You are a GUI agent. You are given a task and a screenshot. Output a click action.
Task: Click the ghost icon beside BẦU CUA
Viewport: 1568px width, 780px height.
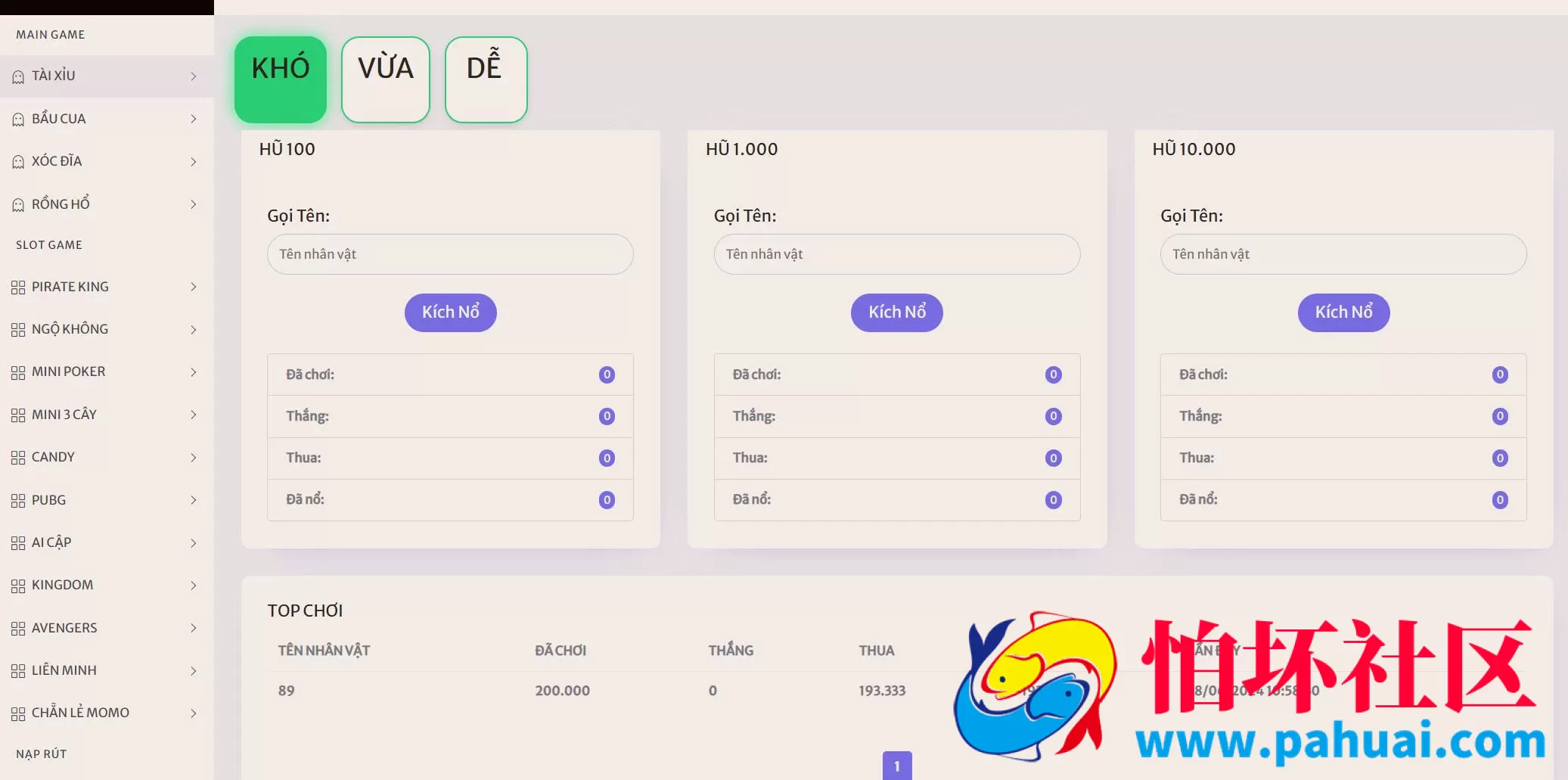point(18,120)
